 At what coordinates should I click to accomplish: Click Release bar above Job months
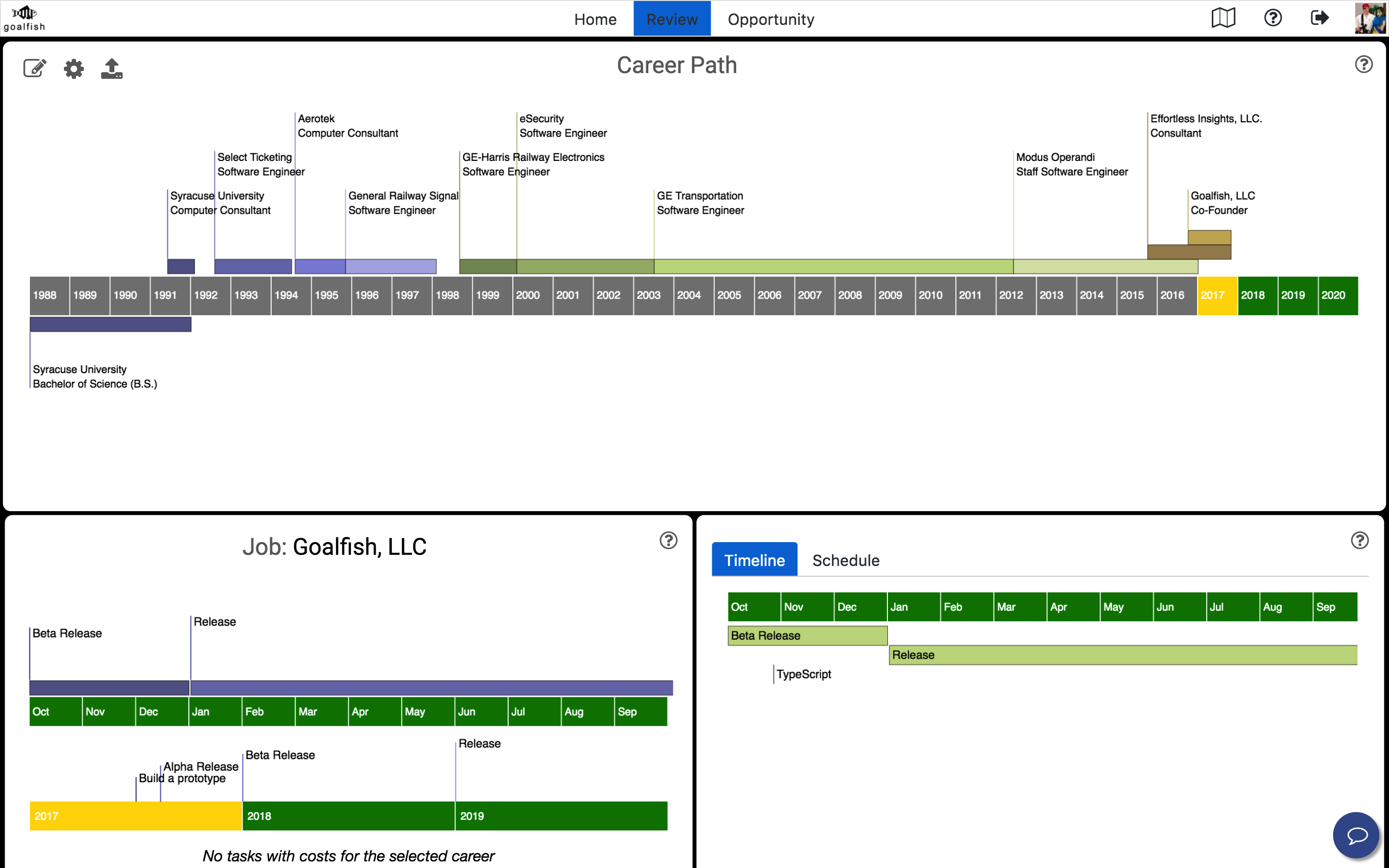coord(432,688)
